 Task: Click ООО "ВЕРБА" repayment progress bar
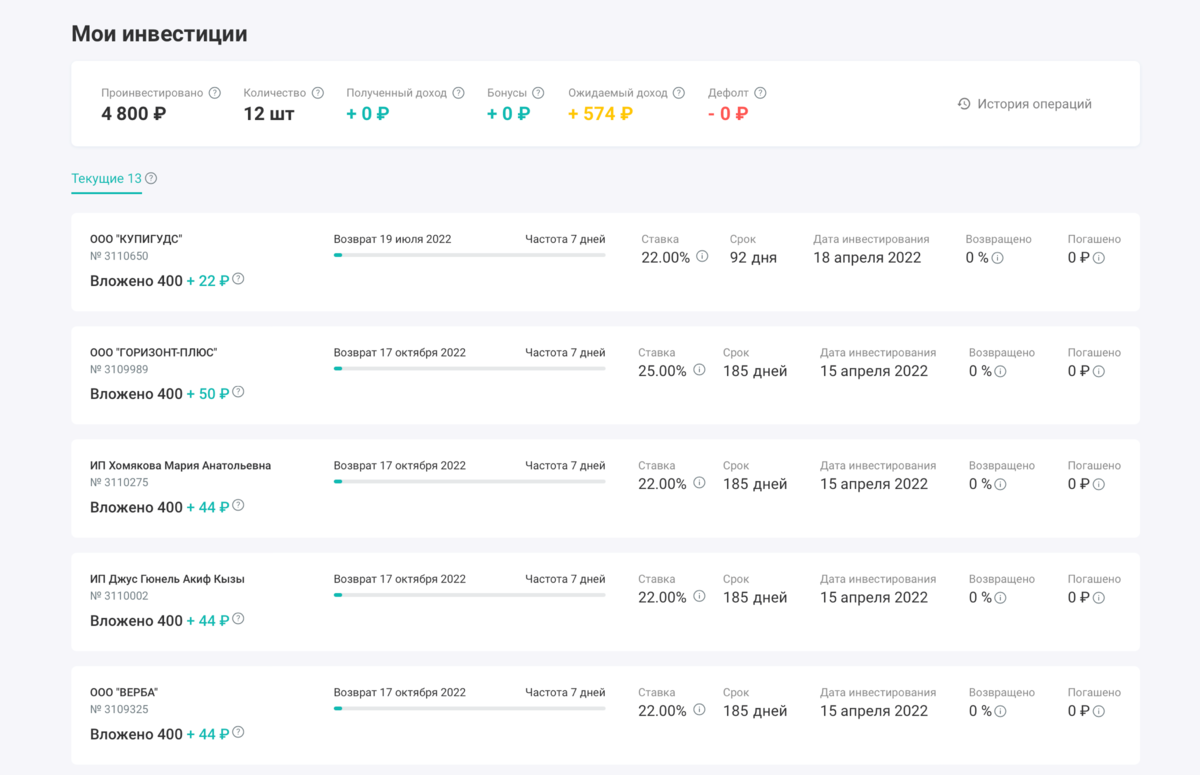pos(469,708)
